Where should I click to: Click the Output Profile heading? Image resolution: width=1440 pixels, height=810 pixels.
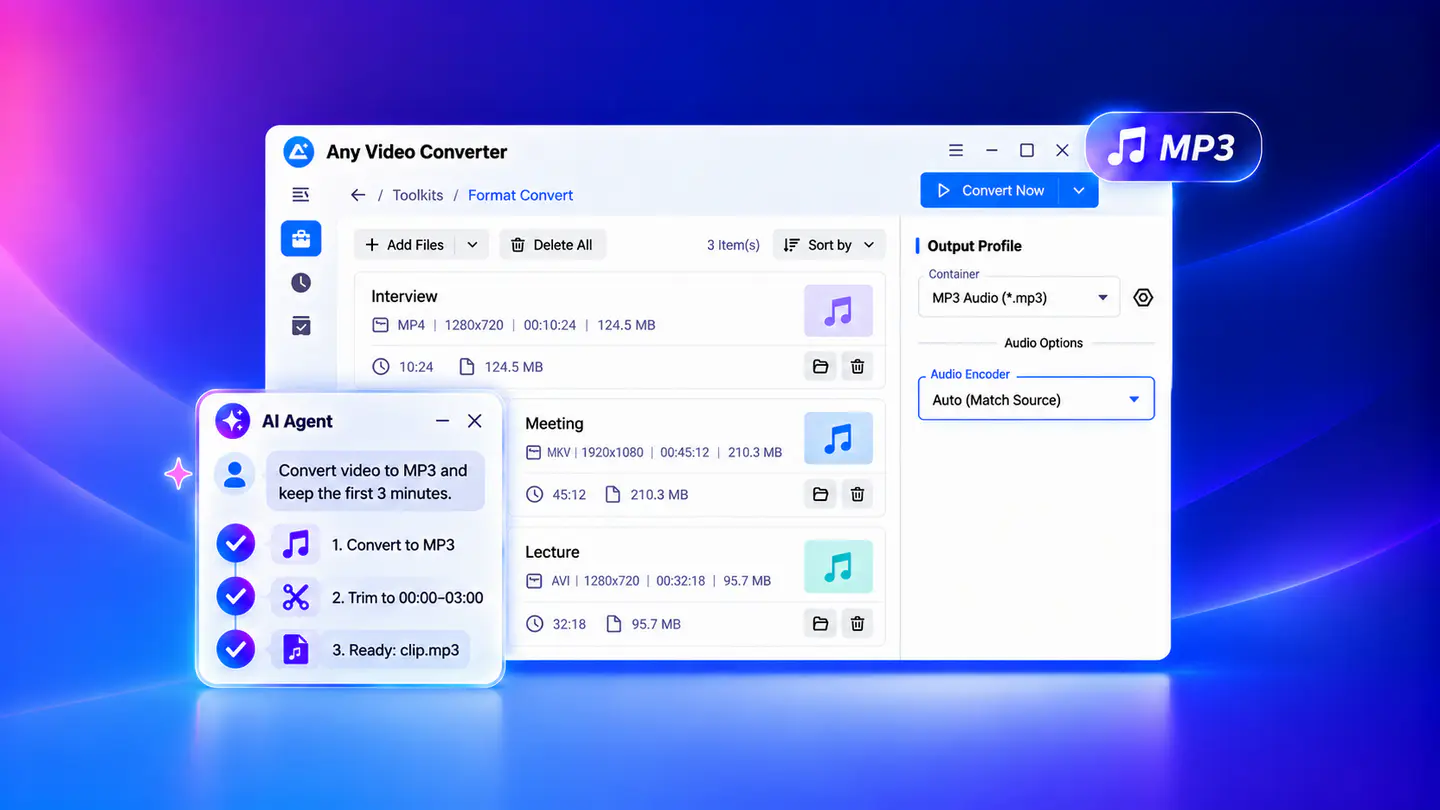click(974, 246)
